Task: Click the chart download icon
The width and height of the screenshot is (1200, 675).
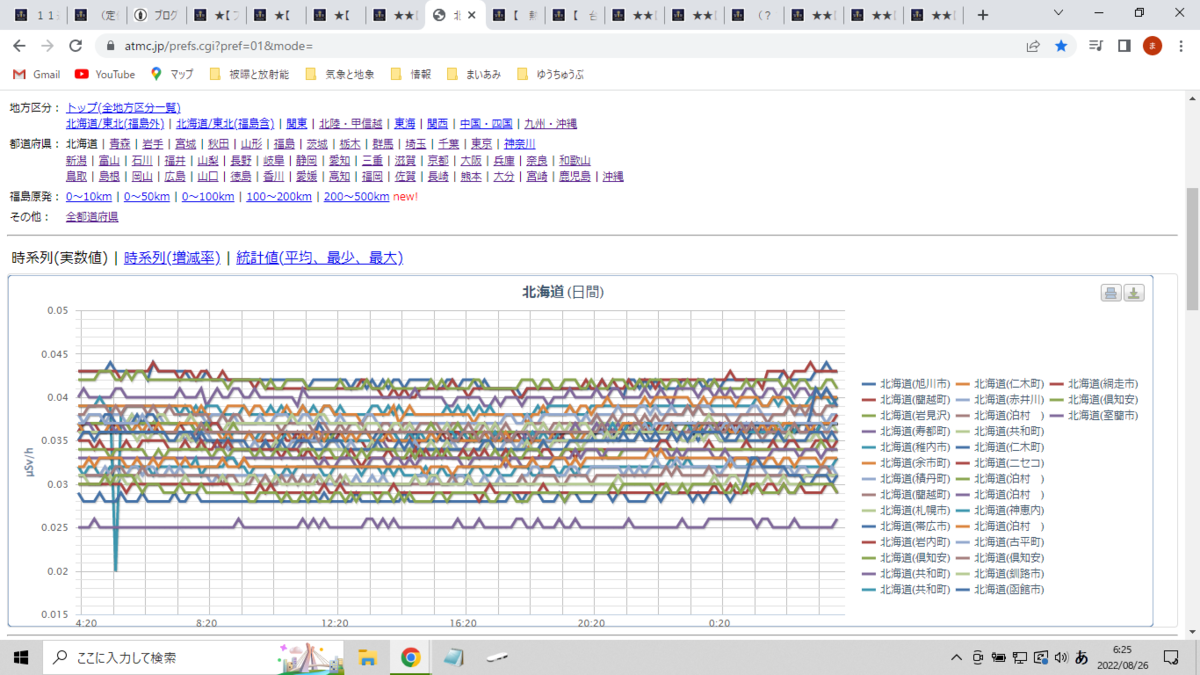Action: 1134,293
